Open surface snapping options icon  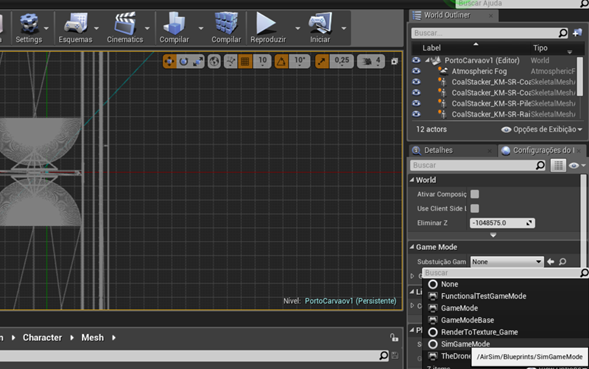pyautogui.click(x=231, y=61)
